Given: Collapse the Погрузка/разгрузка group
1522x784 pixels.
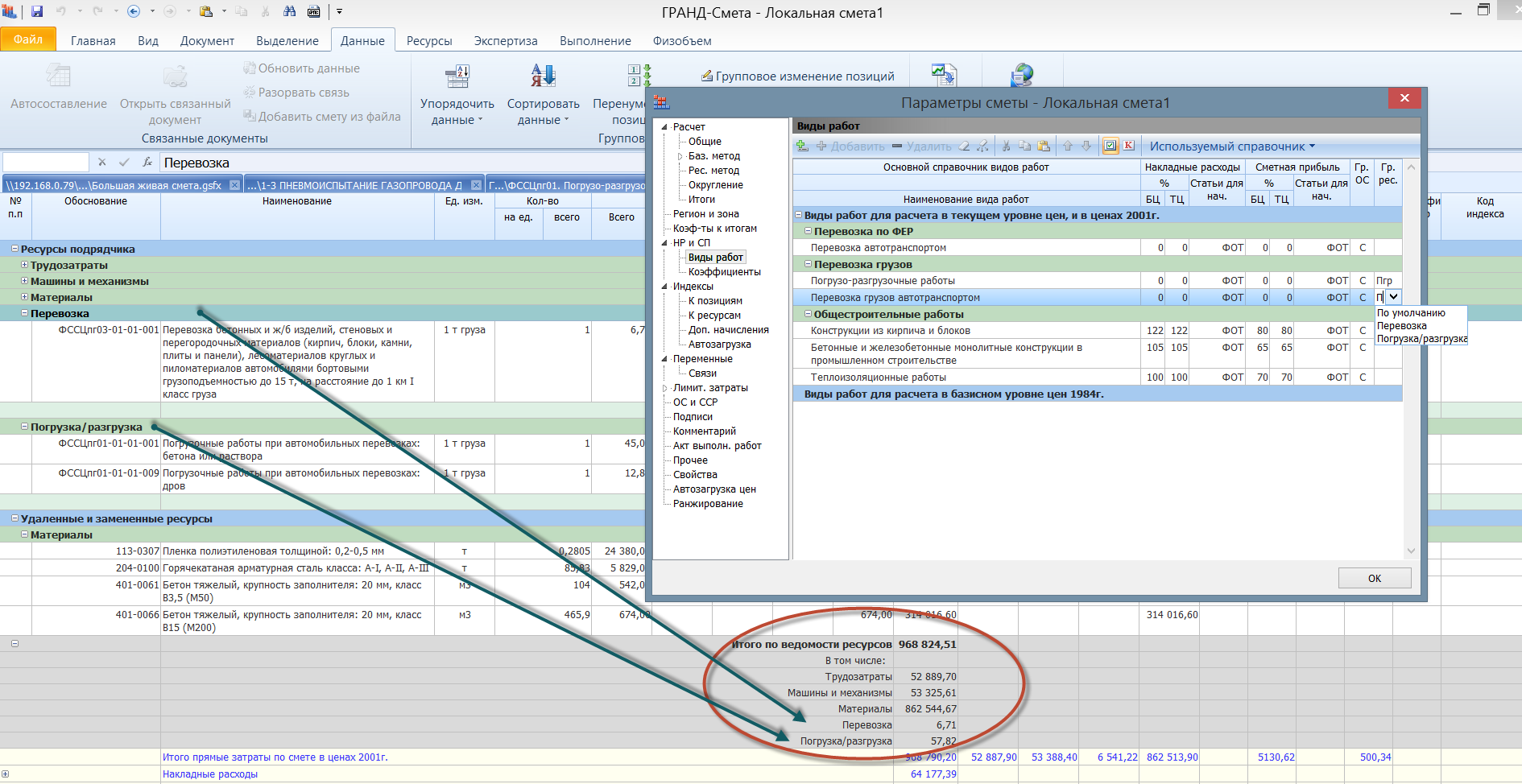Looking at the screenshot, I should pyautogui.click(x=24, y=427).
